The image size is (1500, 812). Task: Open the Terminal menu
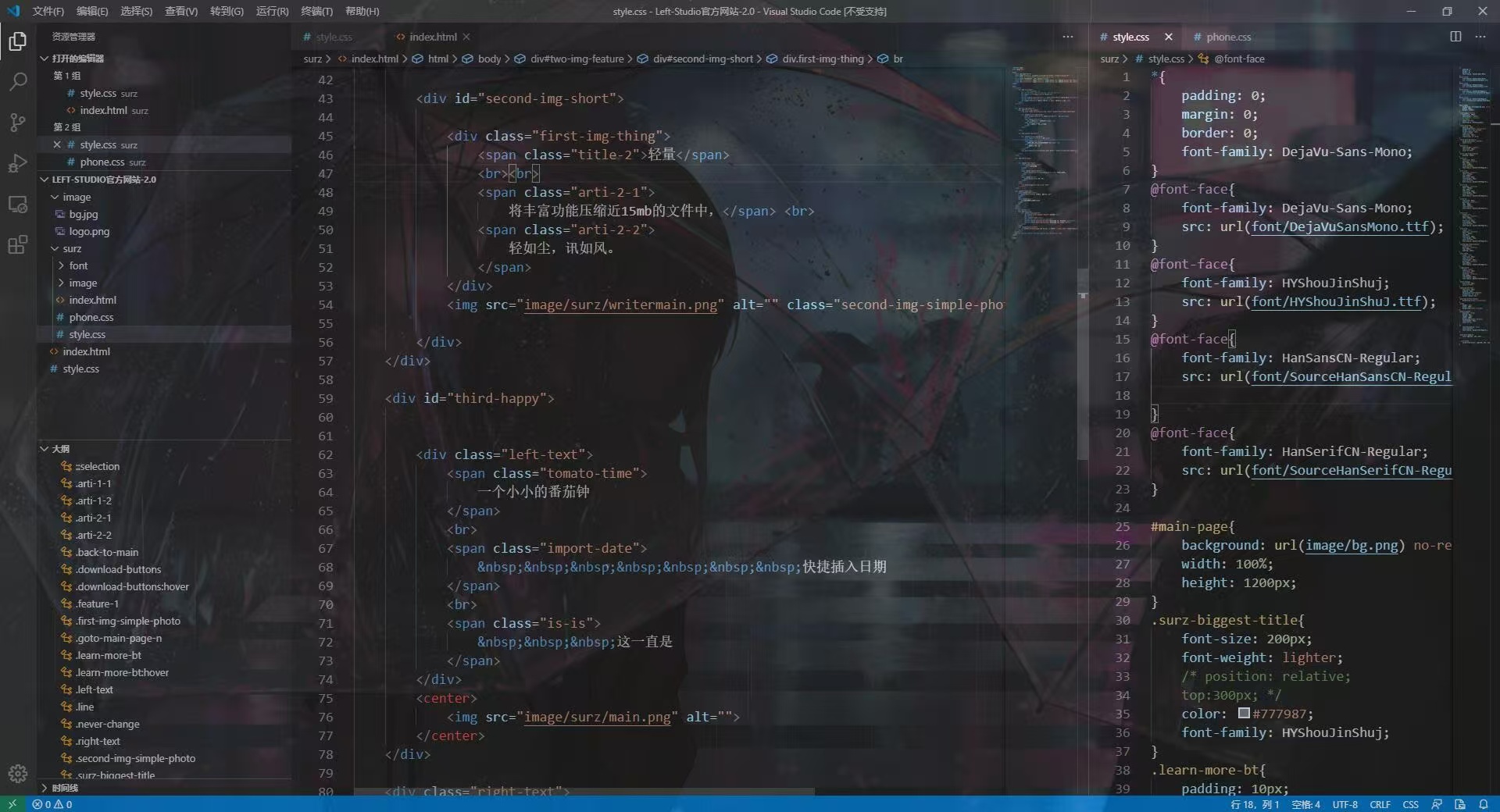[316, 11]
